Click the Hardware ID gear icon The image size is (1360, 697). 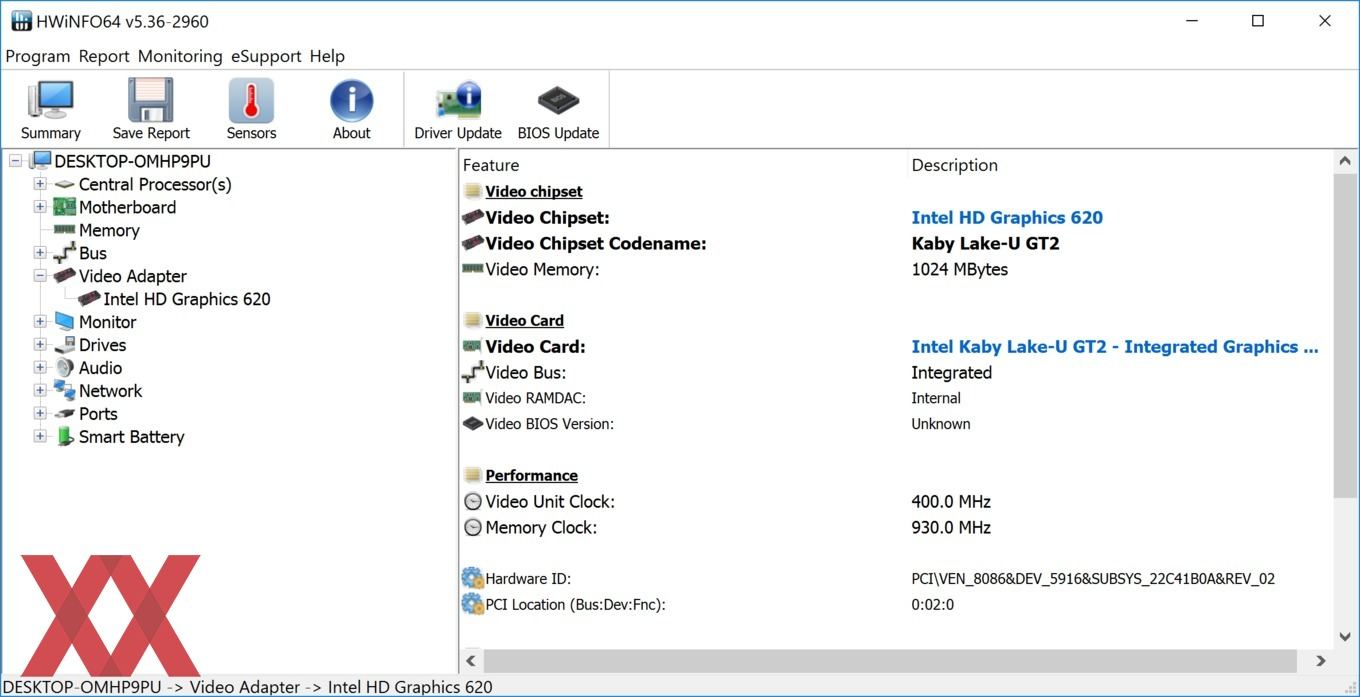473,578
